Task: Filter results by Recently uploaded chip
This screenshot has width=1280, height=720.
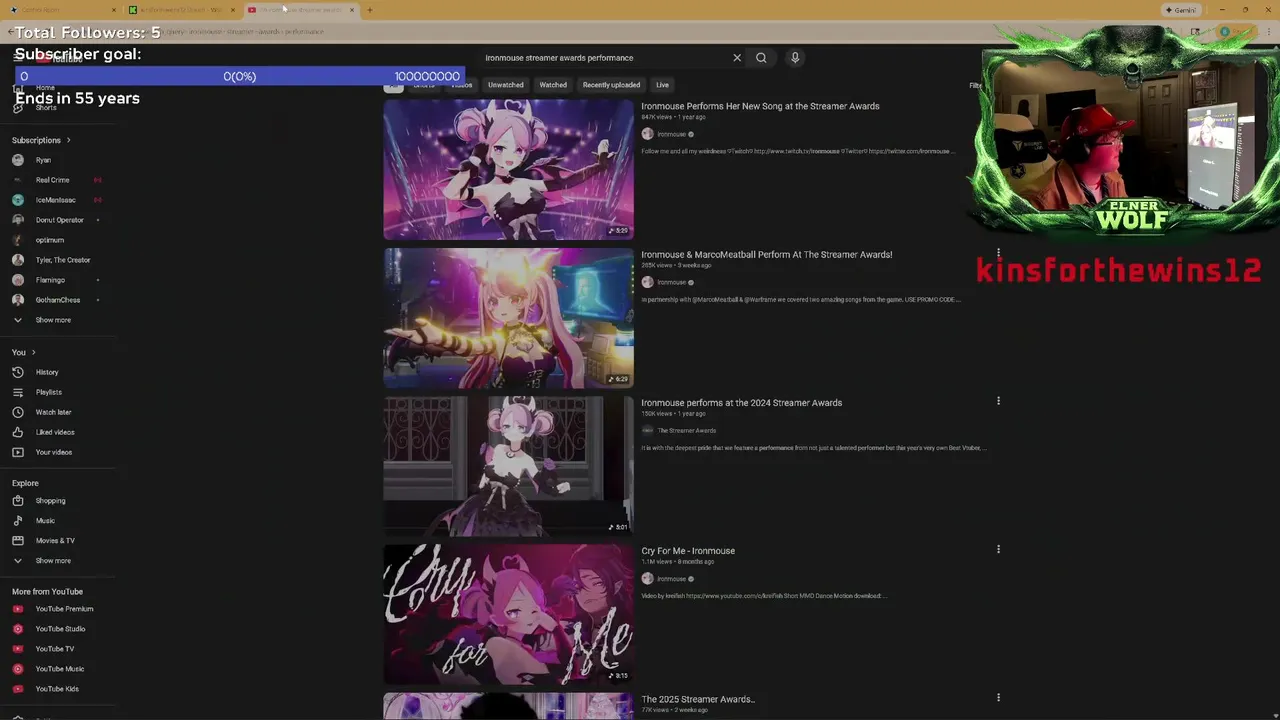Action: tap(611, 85)
